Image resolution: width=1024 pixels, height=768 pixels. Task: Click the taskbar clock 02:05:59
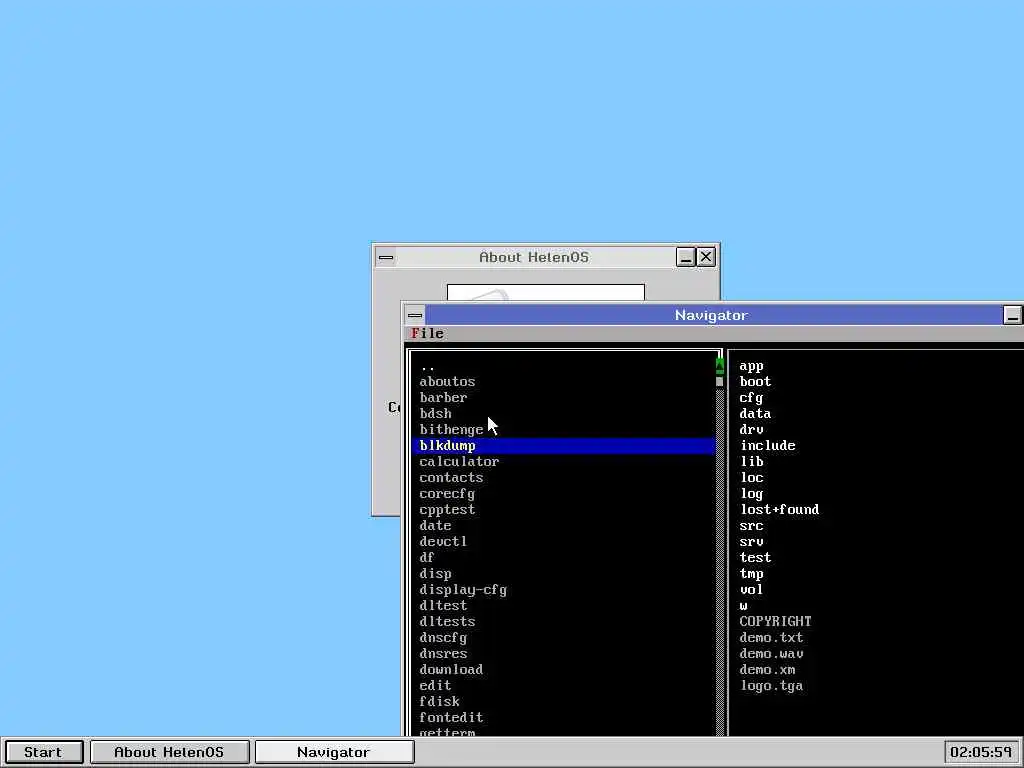pyautogui.click(x=981, y=752)
